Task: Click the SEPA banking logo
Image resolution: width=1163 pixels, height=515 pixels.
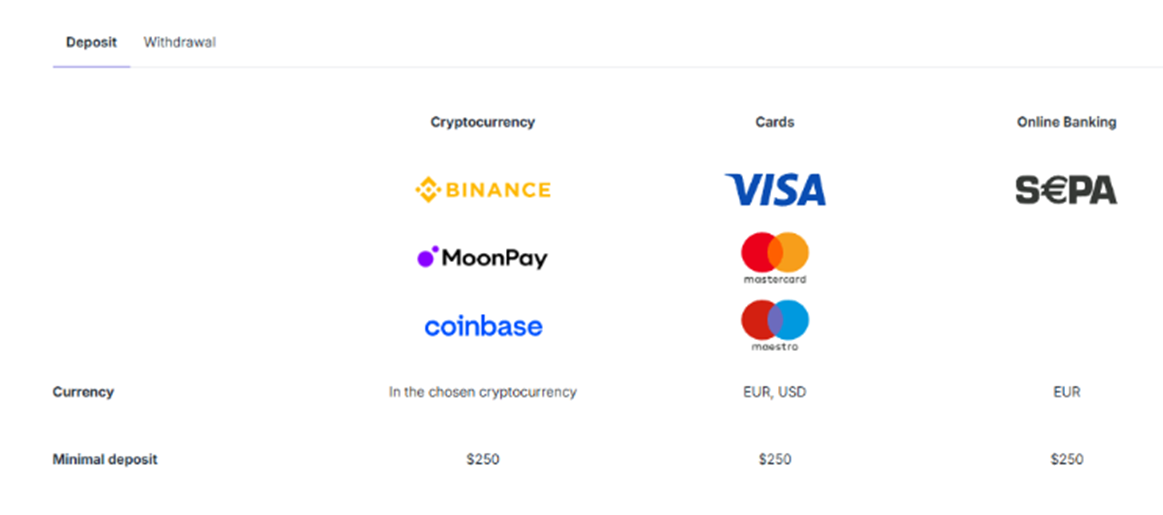Action: (1066, 190)
